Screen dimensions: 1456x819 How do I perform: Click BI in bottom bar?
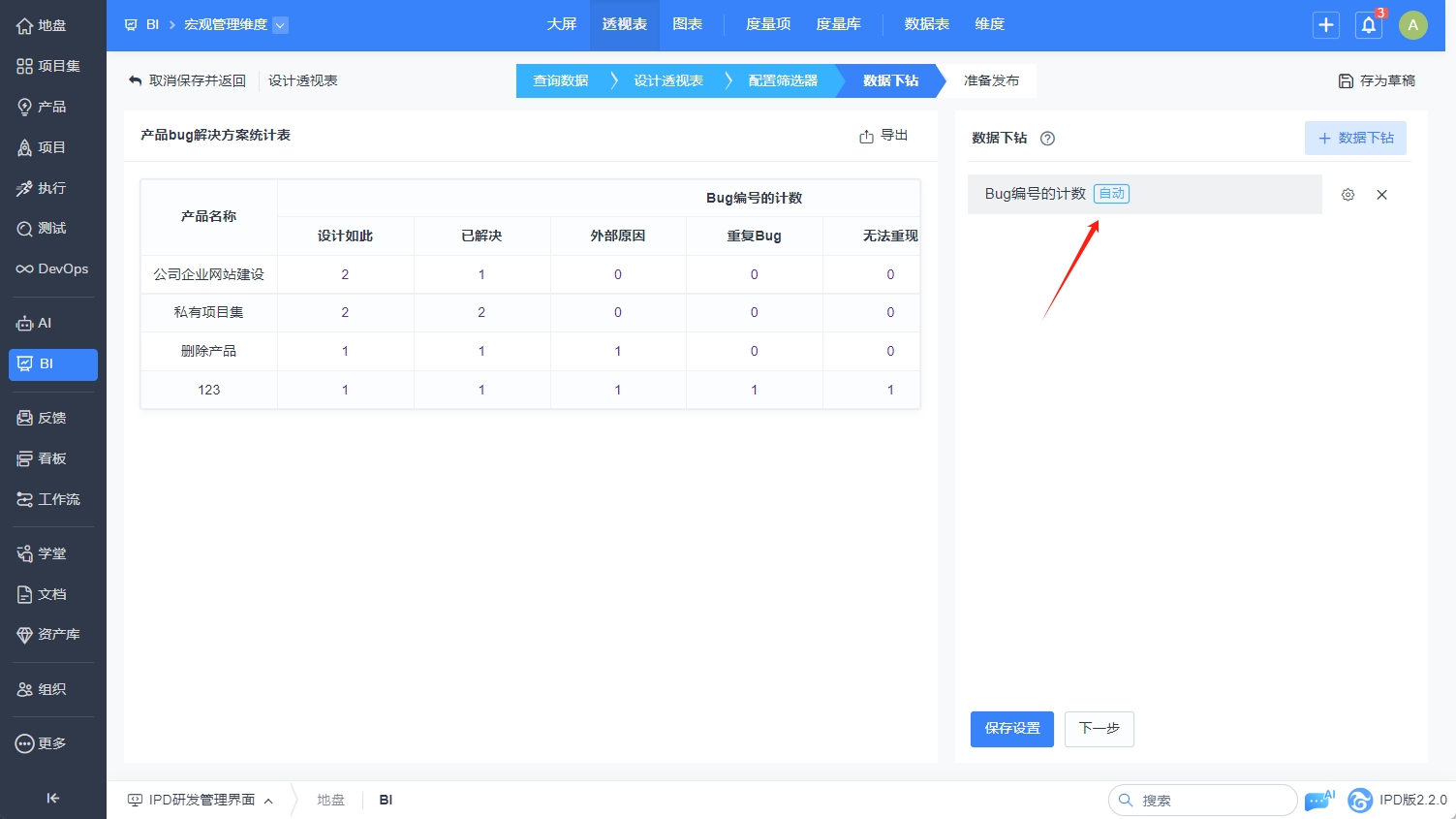386,801
